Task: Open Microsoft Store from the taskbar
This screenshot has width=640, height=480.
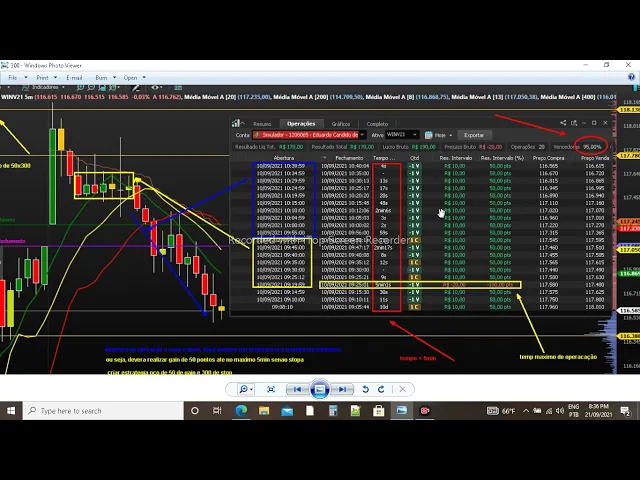Action: 379,411
